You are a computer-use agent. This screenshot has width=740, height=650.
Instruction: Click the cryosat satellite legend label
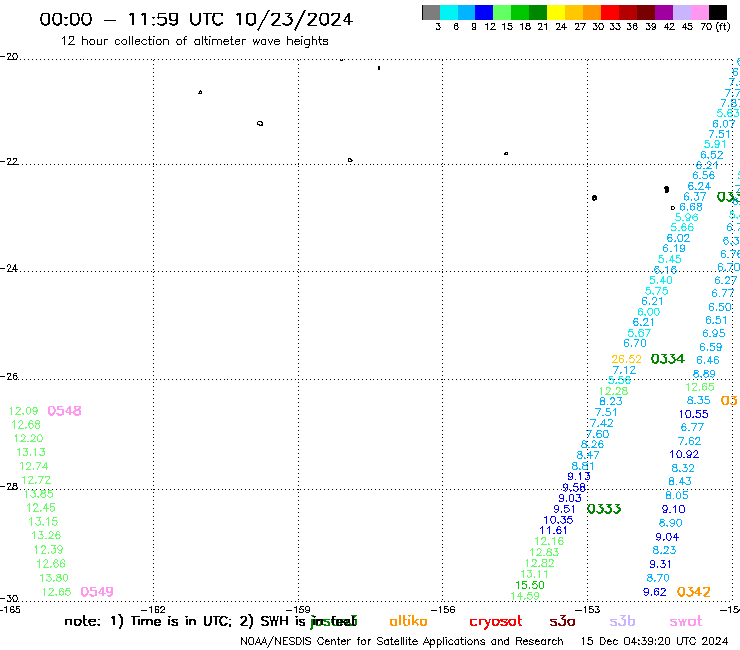tap(496, 622)
